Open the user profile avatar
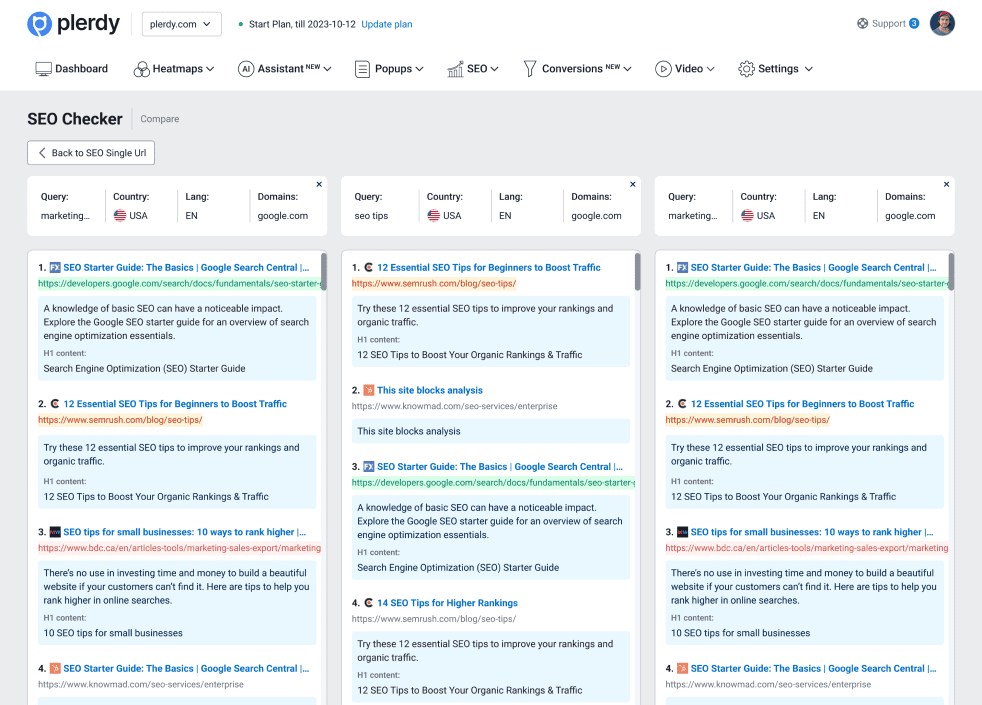The height and width of the screenshot is (705, 982). click(942, 24)
